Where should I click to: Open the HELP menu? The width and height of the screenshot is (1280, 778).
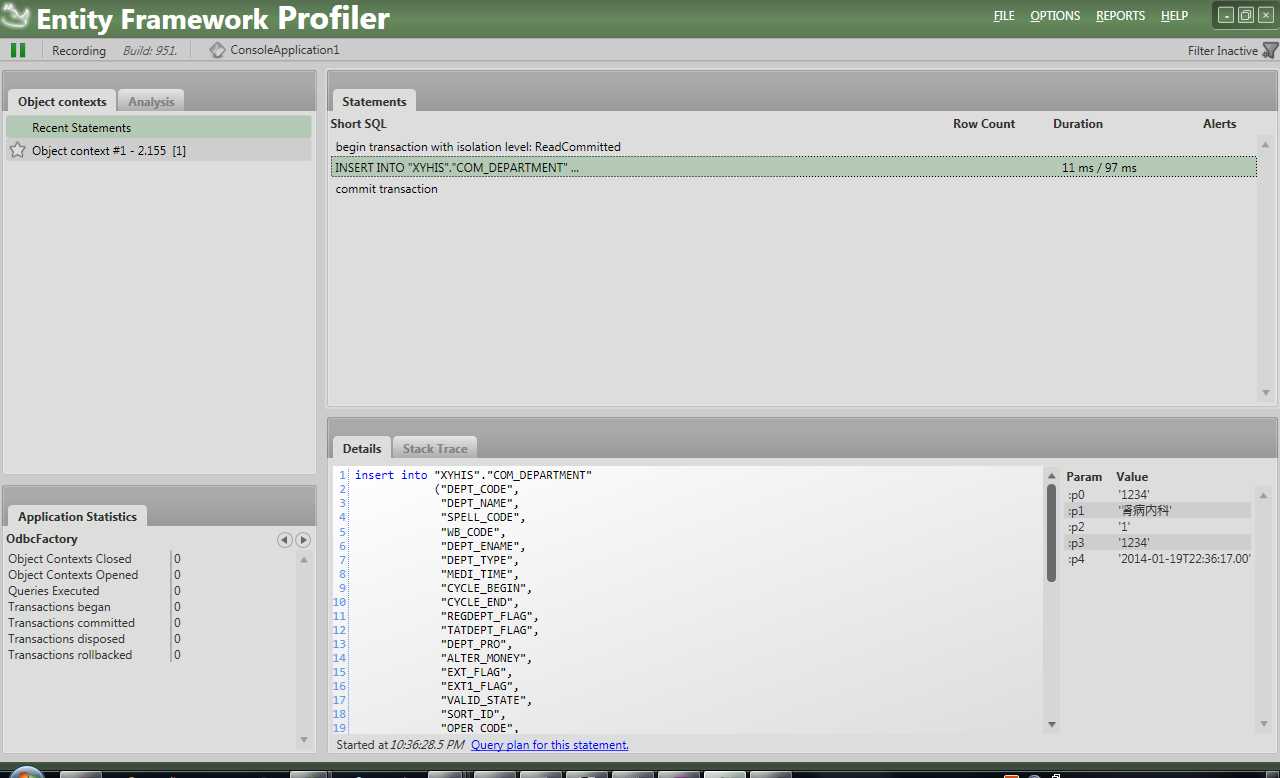pos(1174,16)
